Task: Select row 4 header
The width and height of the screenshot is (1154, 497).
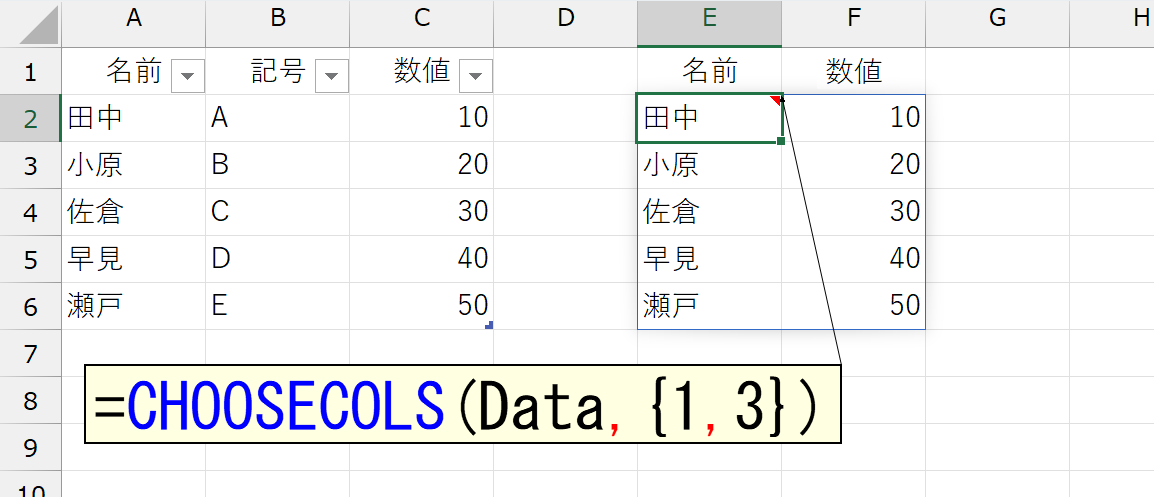Action: point(31,212)
